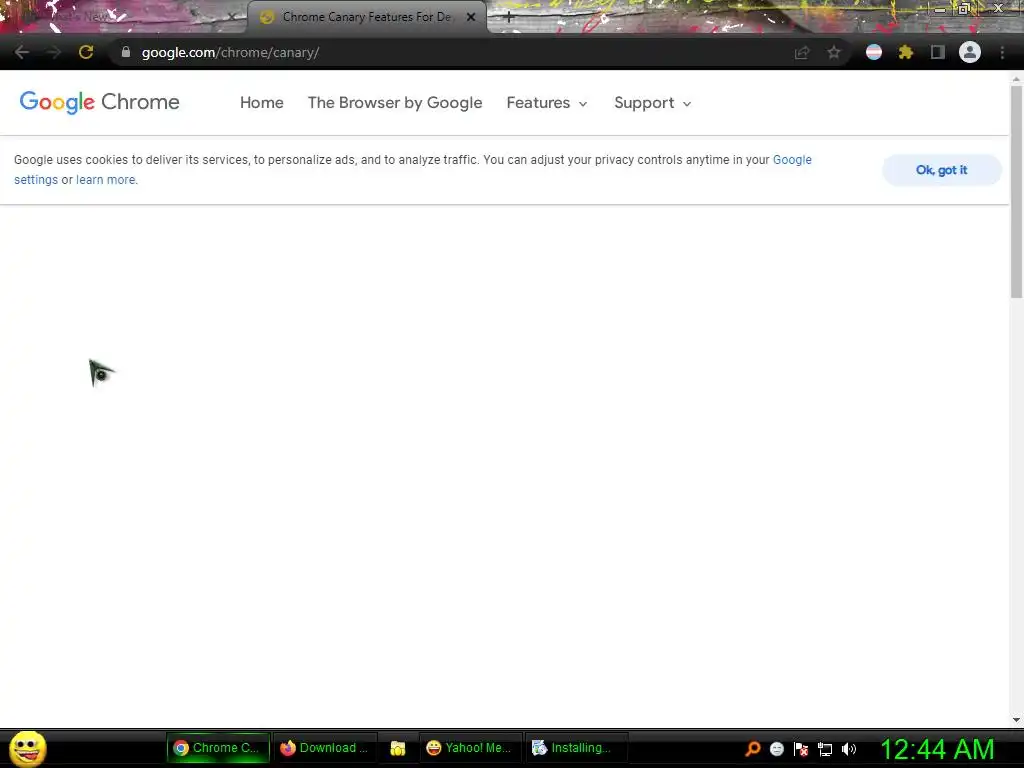Click the page vertical scrollbar thumb
Screen dimensions: 1024x768
point(1016,191)
